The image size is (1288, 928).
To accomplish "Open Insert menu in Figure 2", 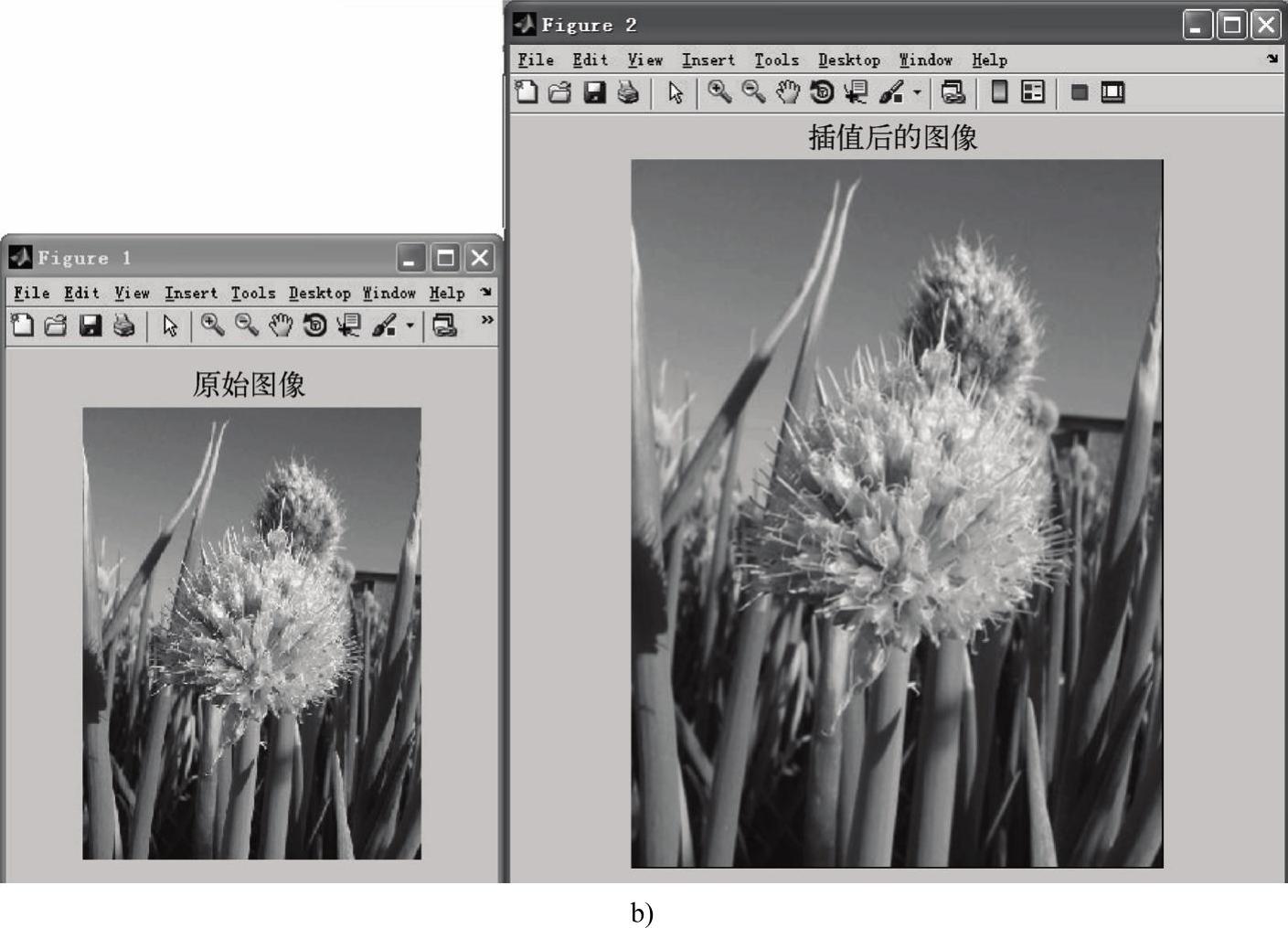I will tap(708, 59).
